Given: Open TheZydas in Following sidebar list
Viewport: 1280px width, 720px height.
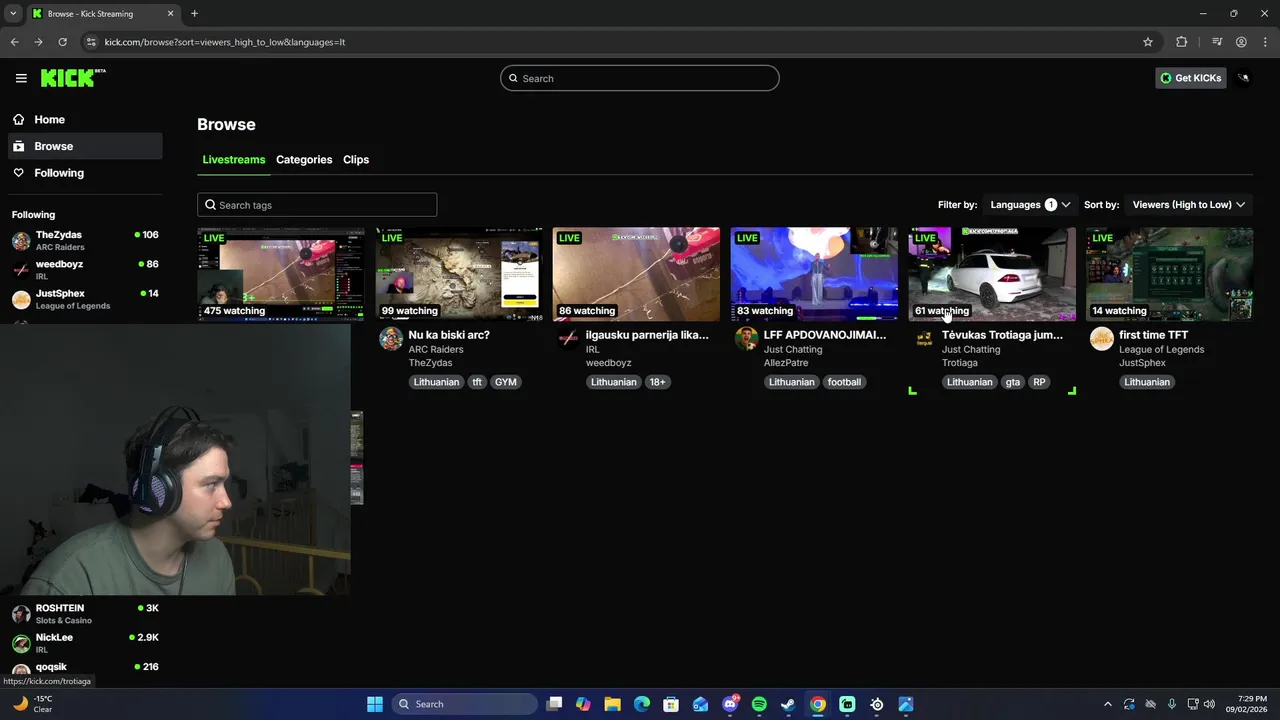Looking at the screenshot, I should (85, 240).
